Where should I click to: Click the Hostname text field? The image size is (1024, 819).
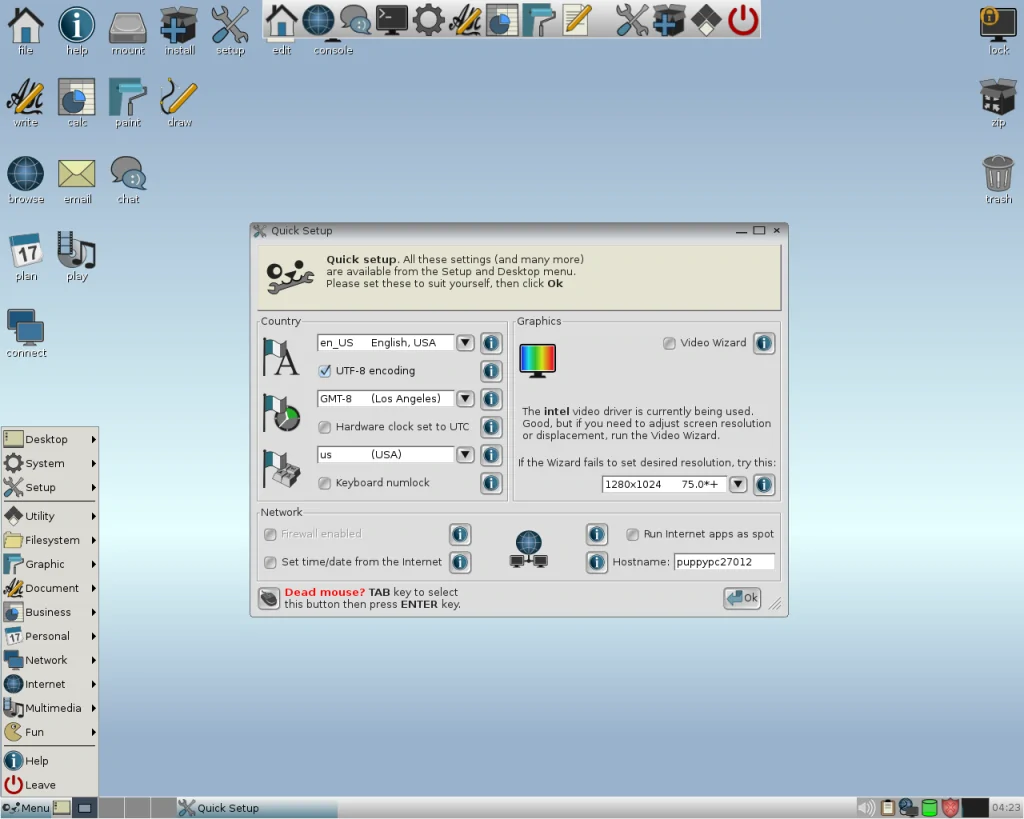pyautogui.click(x=724, y=563)
